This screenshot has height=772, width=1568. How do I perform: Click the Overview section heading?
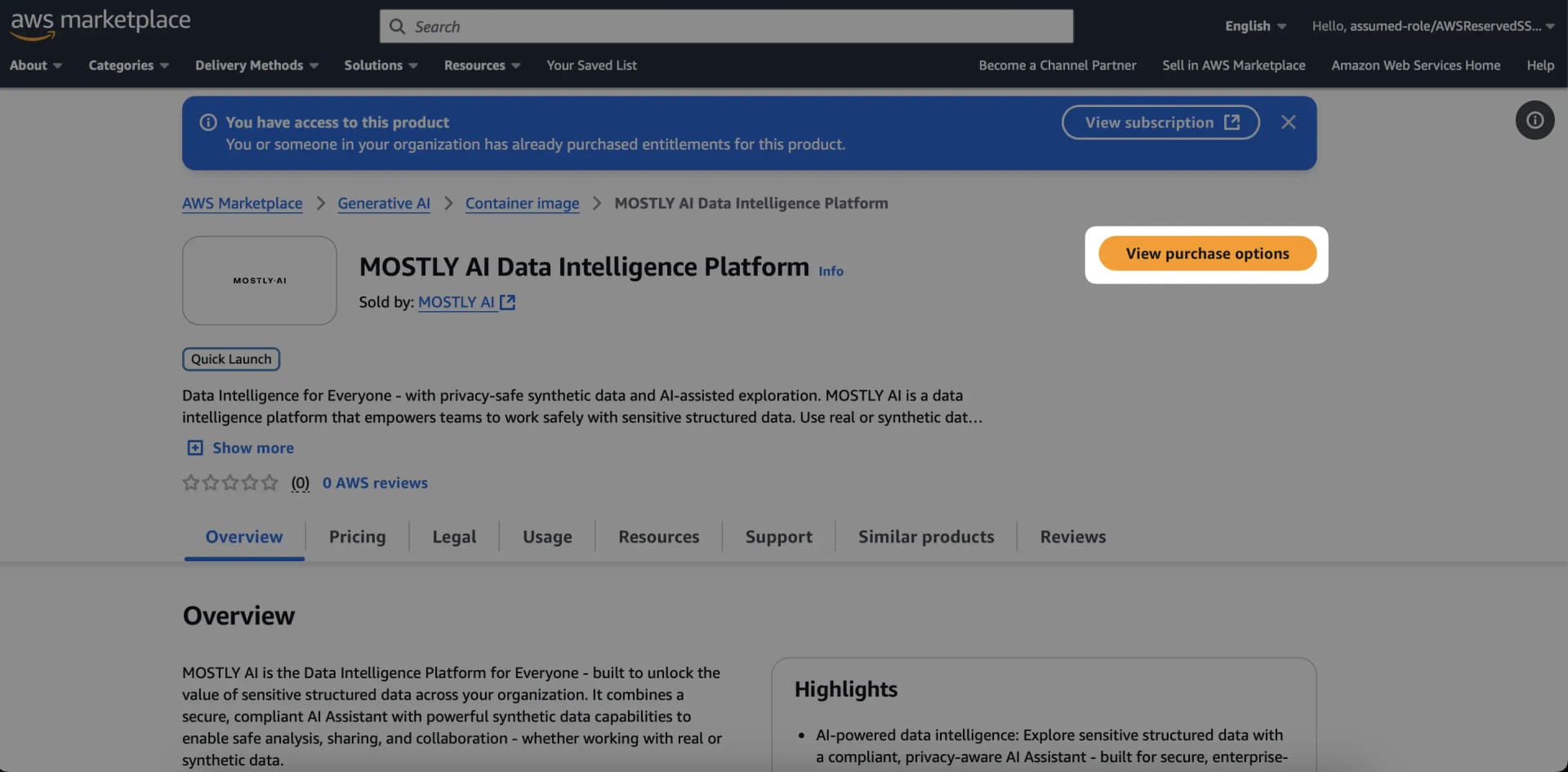(x=238, y=616)
